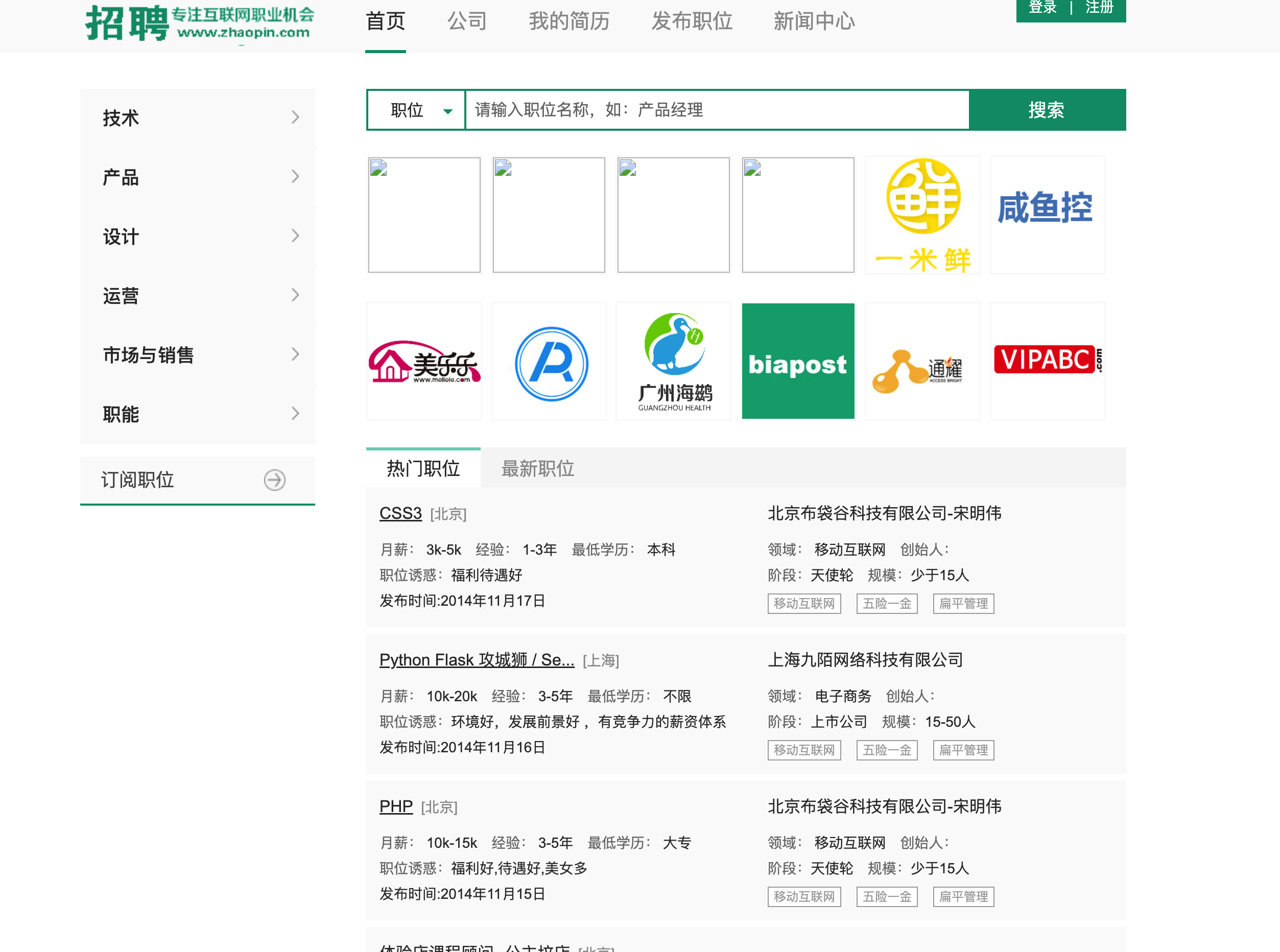Open 新闻中心 in the navigation
1280x952 pixels.
point(814,21)
